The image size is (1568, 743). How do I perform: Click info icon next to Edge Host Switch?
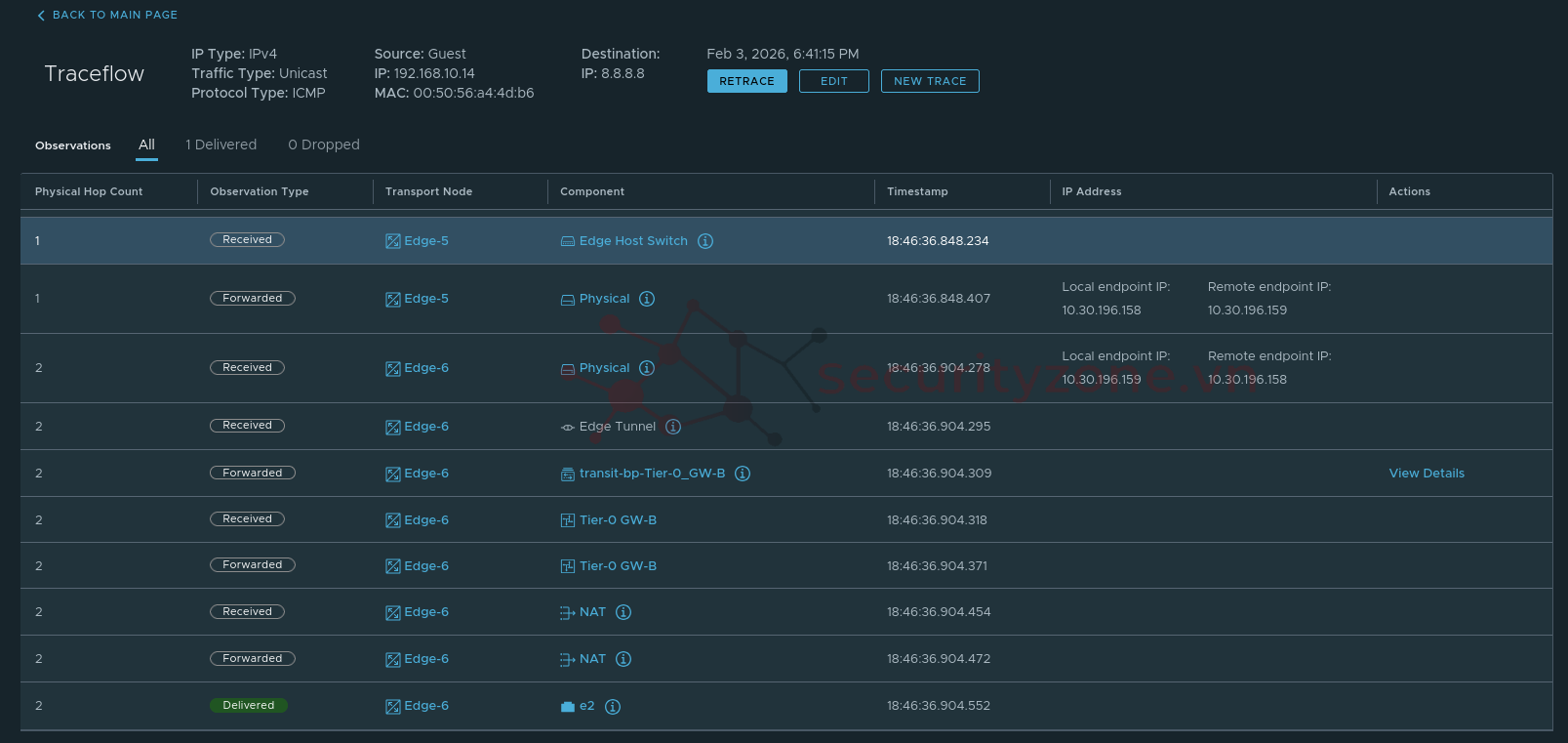[705, 241]
